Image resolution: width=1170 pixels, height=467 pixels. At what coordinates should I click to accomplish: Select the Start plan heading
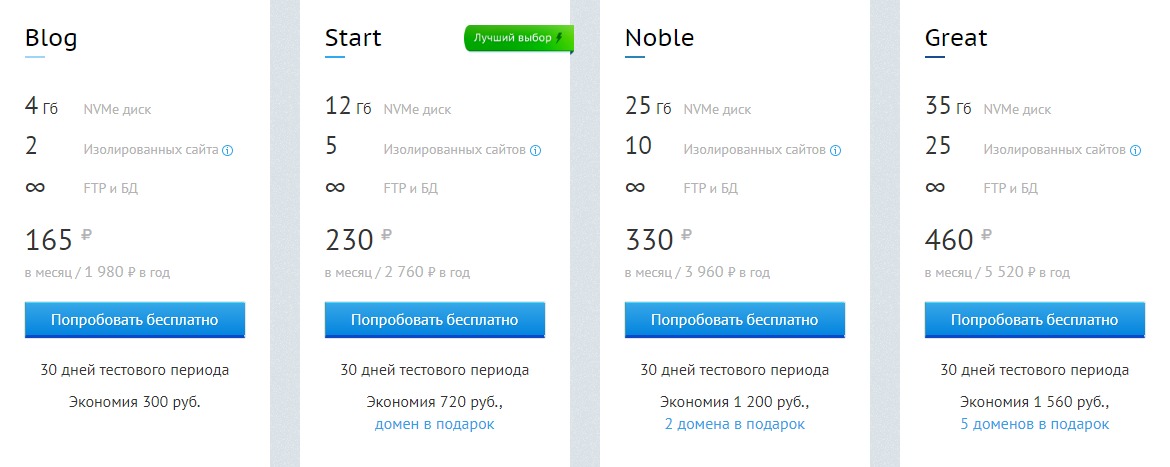click(354, 37)
